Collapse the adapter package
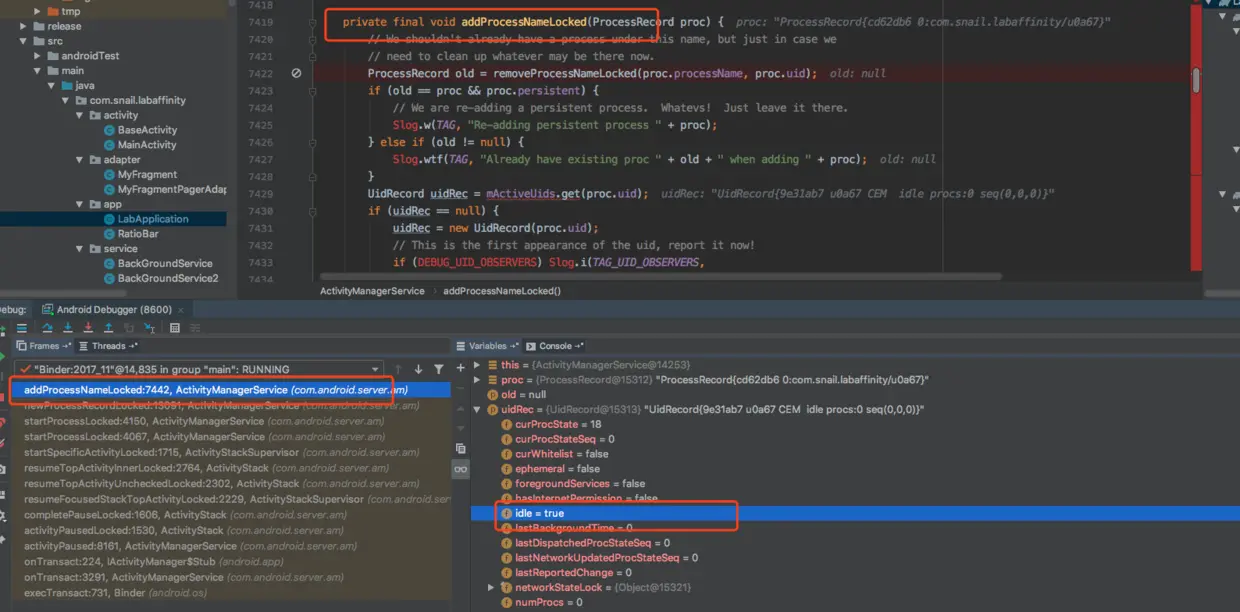The height and width of the screenshot is (612, 1240). [x=80, y=159]
